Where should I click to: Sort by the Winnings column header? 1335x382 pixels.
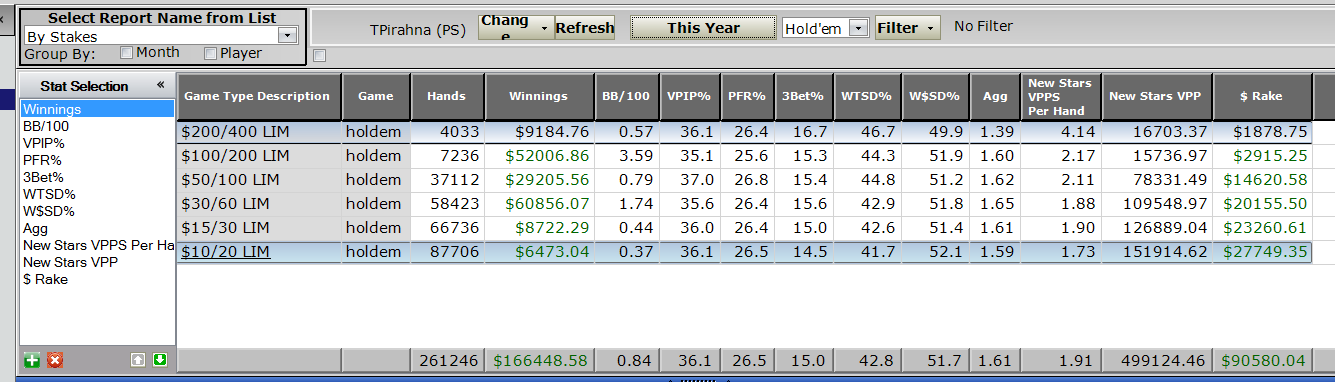point(538,96)
